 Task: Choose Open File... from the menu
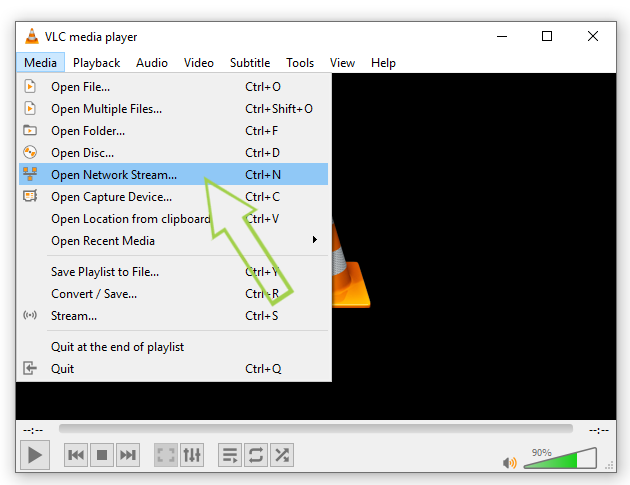pyautogui.click(x=174, y=86)
